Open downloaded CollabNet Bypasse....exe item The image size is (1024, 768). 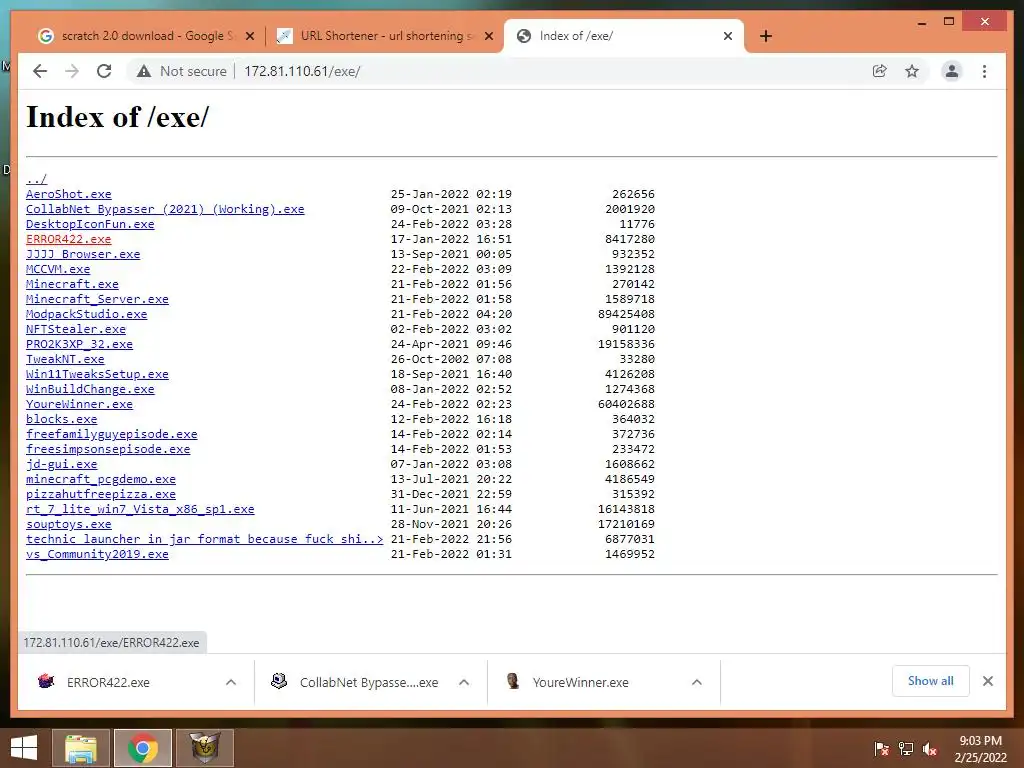369,682
